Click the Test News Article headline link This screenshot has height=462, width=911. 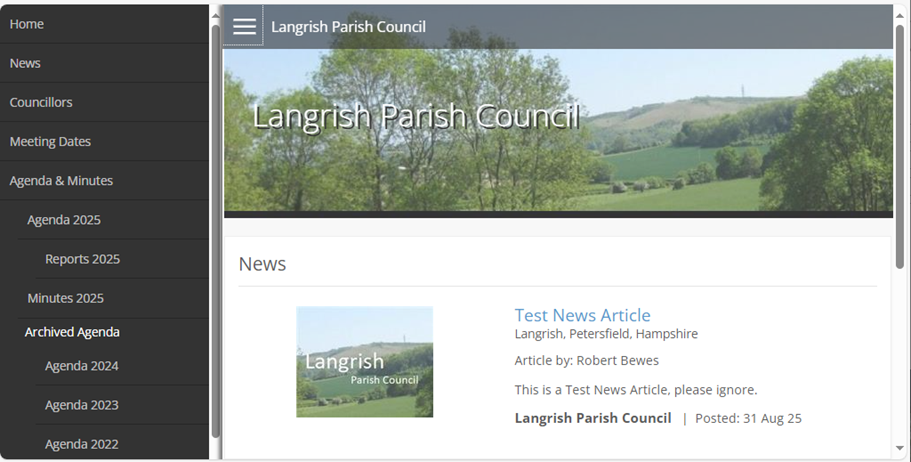[582, 316]
